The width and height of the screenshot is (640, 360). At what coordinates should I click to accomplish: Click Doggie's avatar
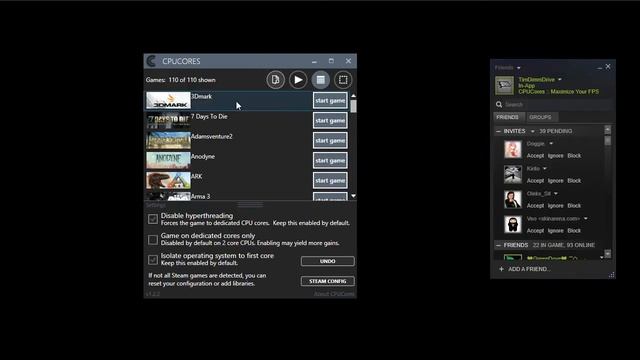point(513,149)
